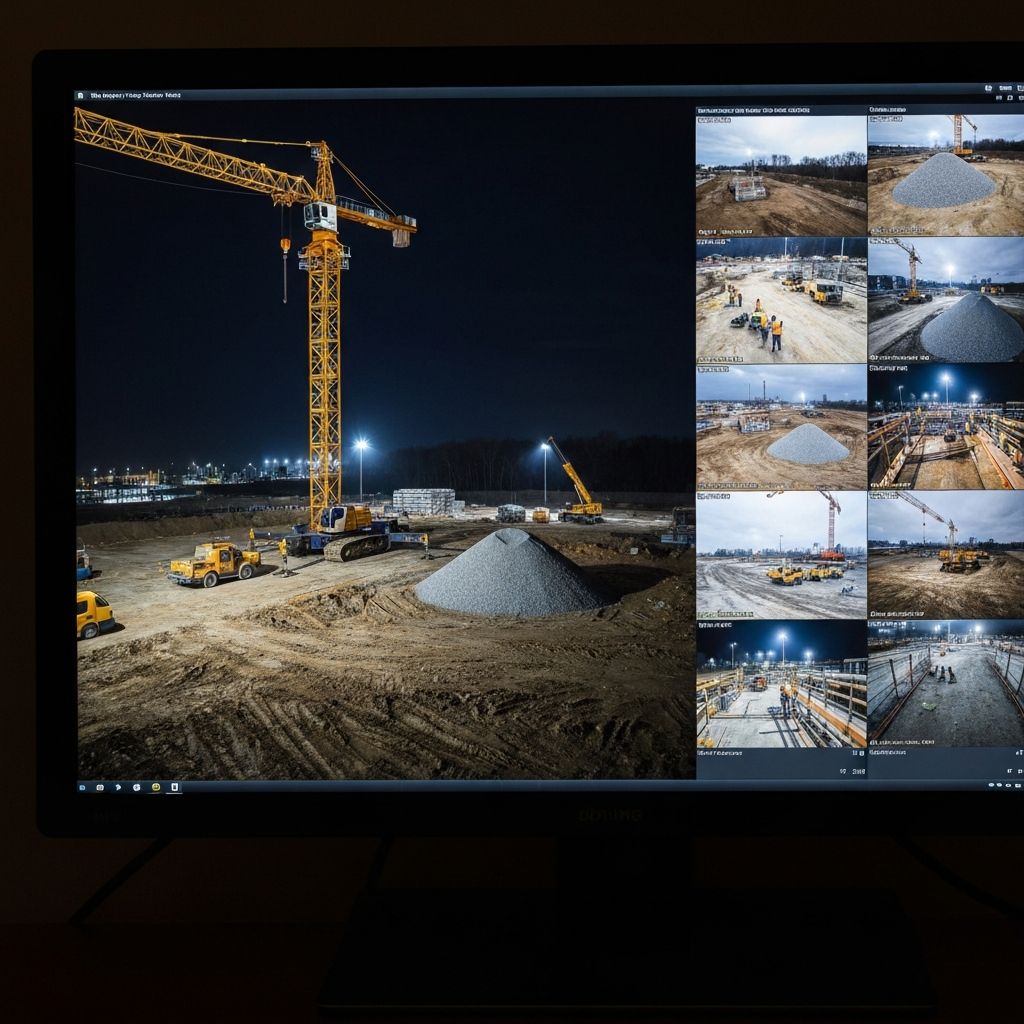This screenshot has width=1024, height=1024.
Task: Click the yellow smiley-face icon in the taskbar
Action: [x=155, y=787]
